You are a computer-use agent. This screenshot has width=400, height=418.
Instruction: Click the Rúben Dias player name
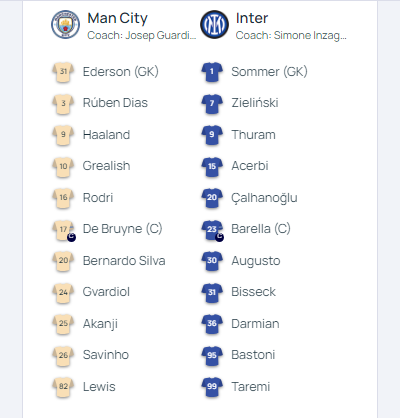coord(115,103)
